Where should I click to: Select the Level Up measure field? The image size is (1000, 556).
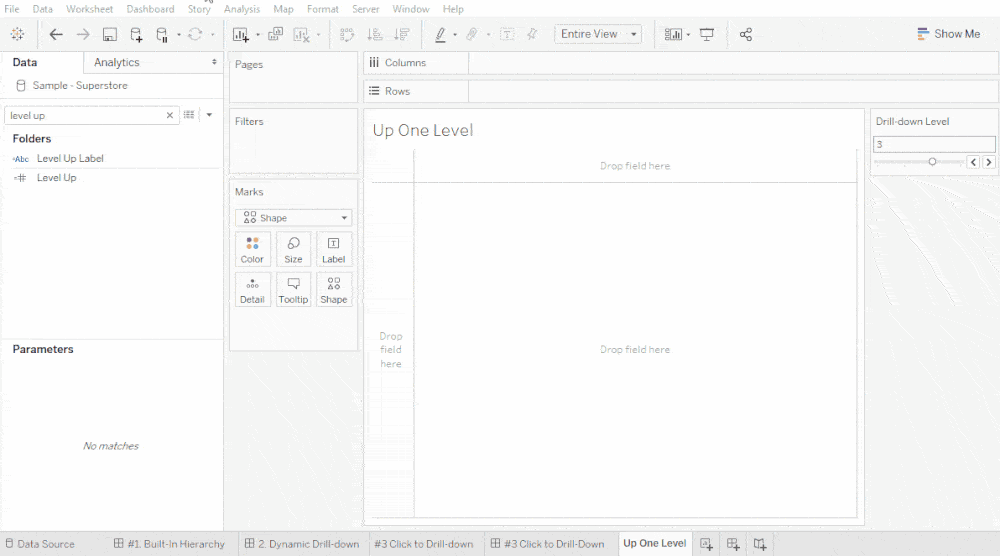click(x=56, y=178)
